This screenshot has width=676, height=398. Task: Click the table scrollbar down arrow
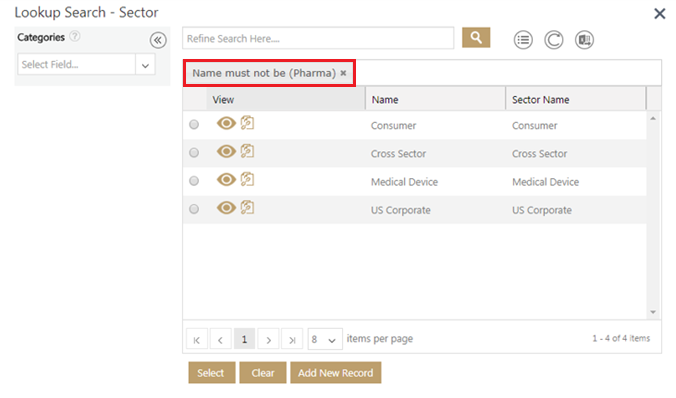tap(653, 312)
